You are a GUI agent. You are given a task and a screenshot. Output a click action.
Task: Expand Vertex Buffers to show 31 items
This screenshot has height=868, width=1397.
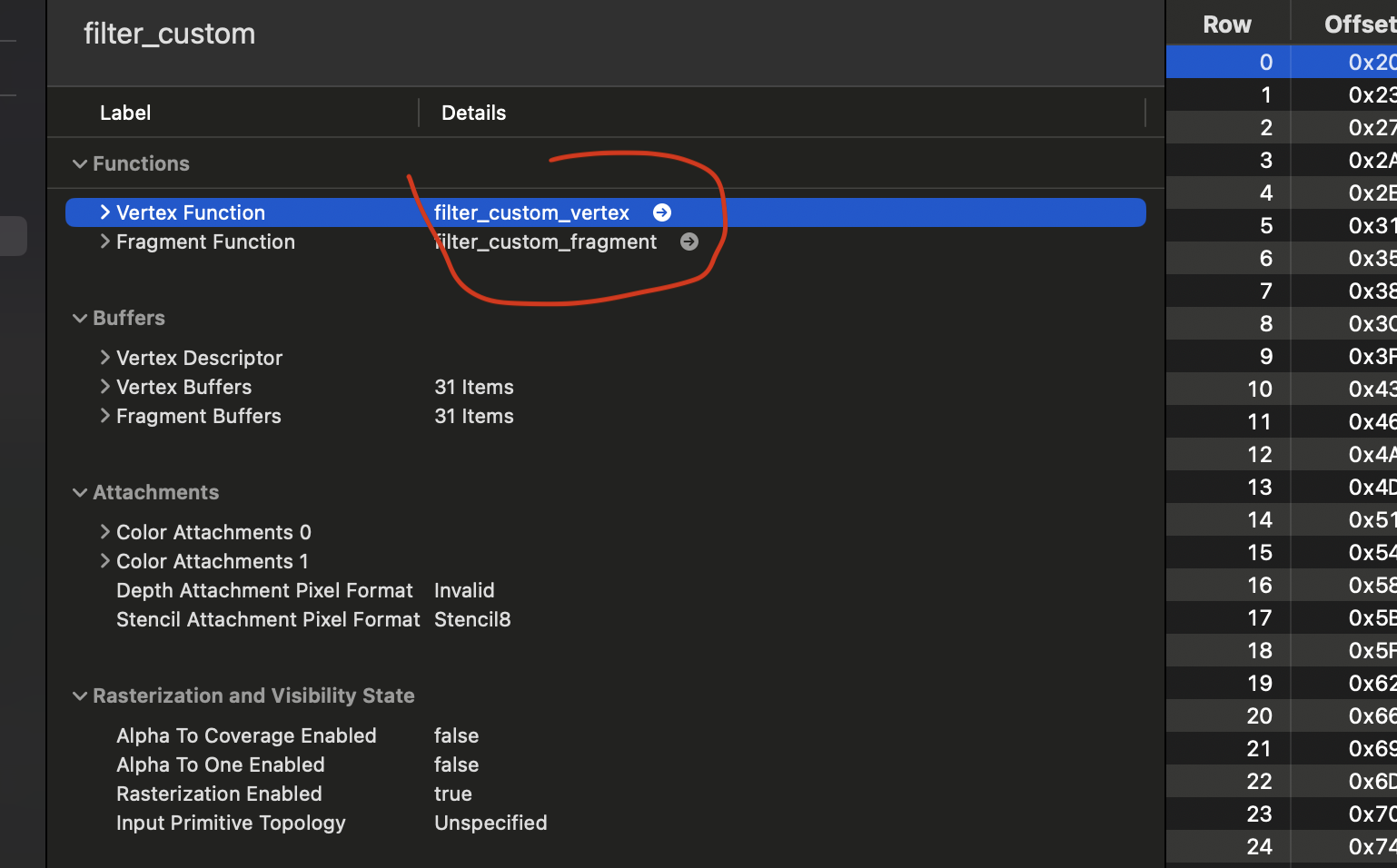(105, 387)
